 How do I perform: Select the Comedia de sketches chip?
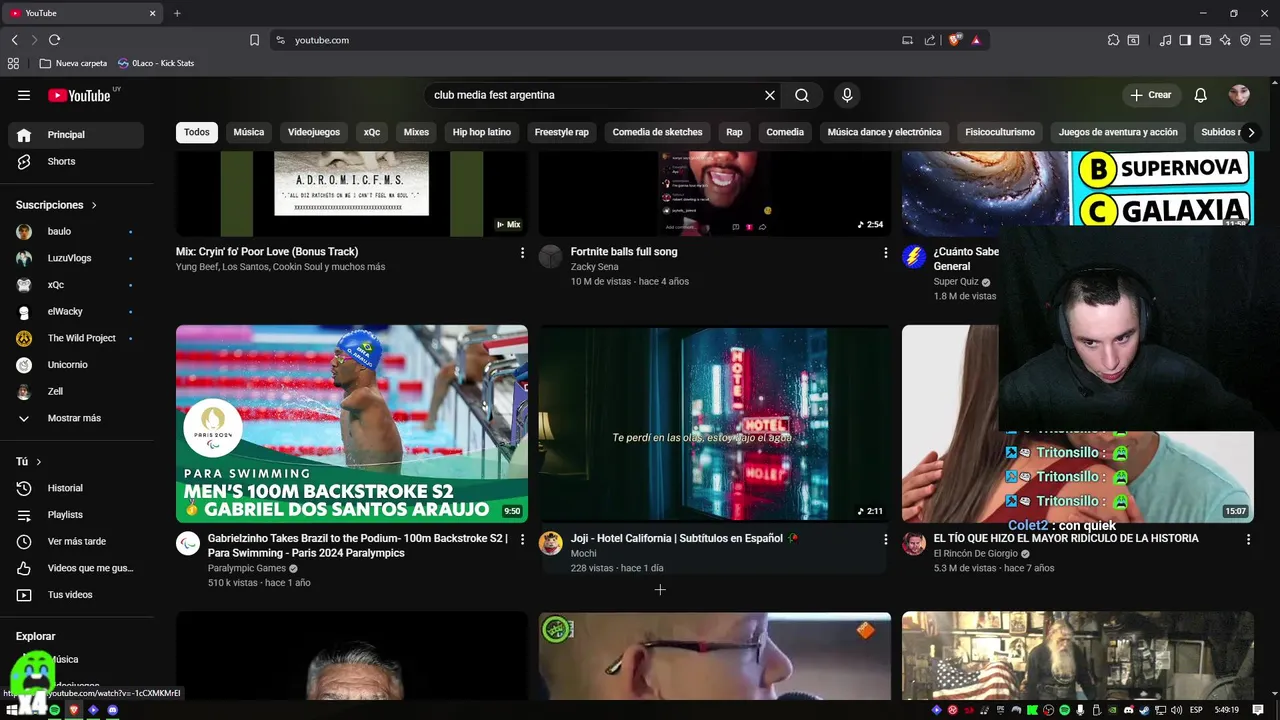(x=657, y=132)
